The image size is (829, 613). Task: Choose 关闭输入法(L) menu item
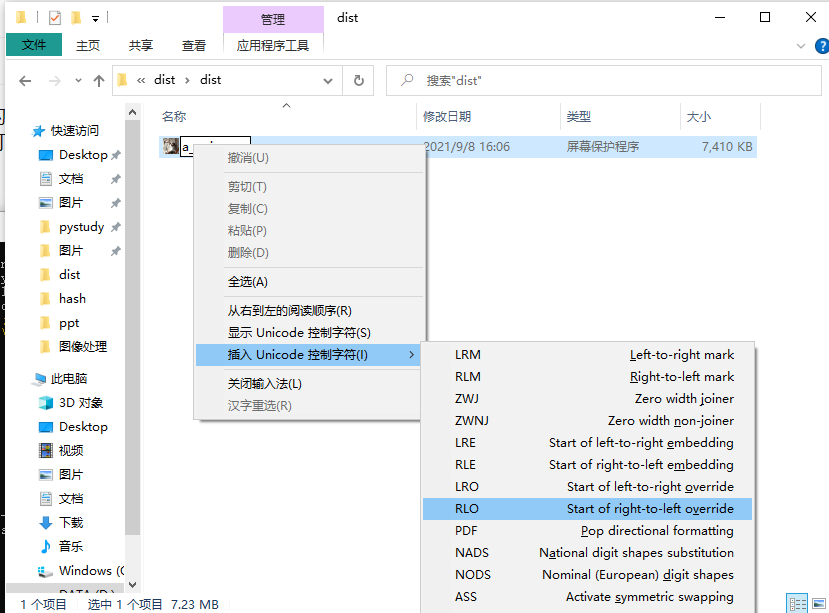pyautogui.click(x=309, y=384)
